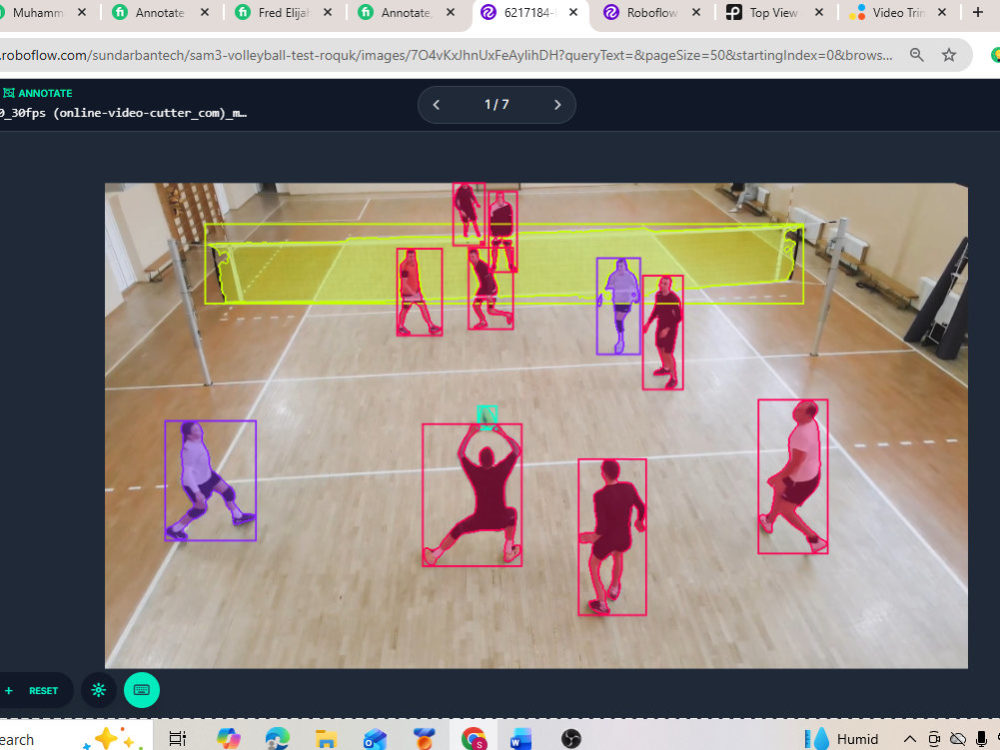Click the zoom magnifier icon in address bar

point(916,55)
